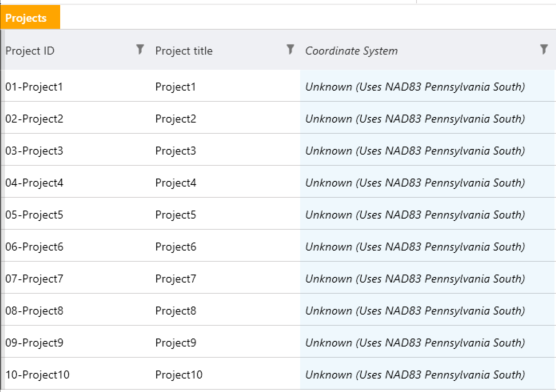Screen dimensions: 556x392
Task: Switch to the Projects tab
Action: 30,17
